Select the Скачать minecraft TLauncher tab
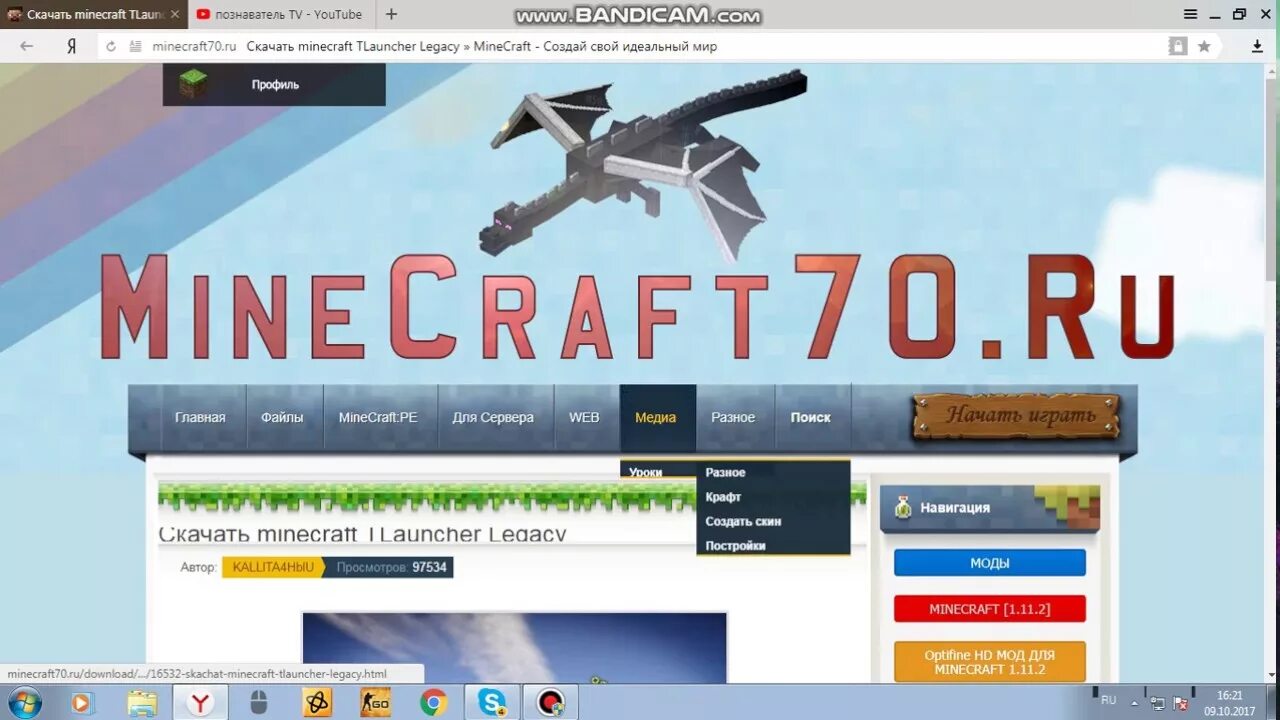 [x=94, y=14]
